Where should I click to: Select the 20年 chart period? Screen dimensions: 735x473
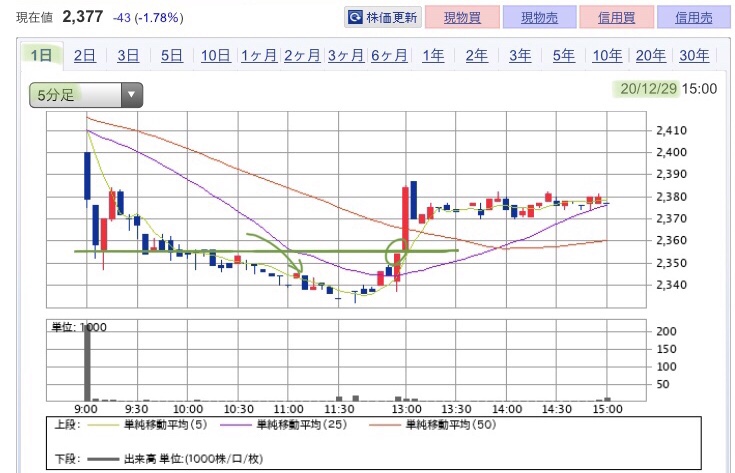[x=651, y=55]
